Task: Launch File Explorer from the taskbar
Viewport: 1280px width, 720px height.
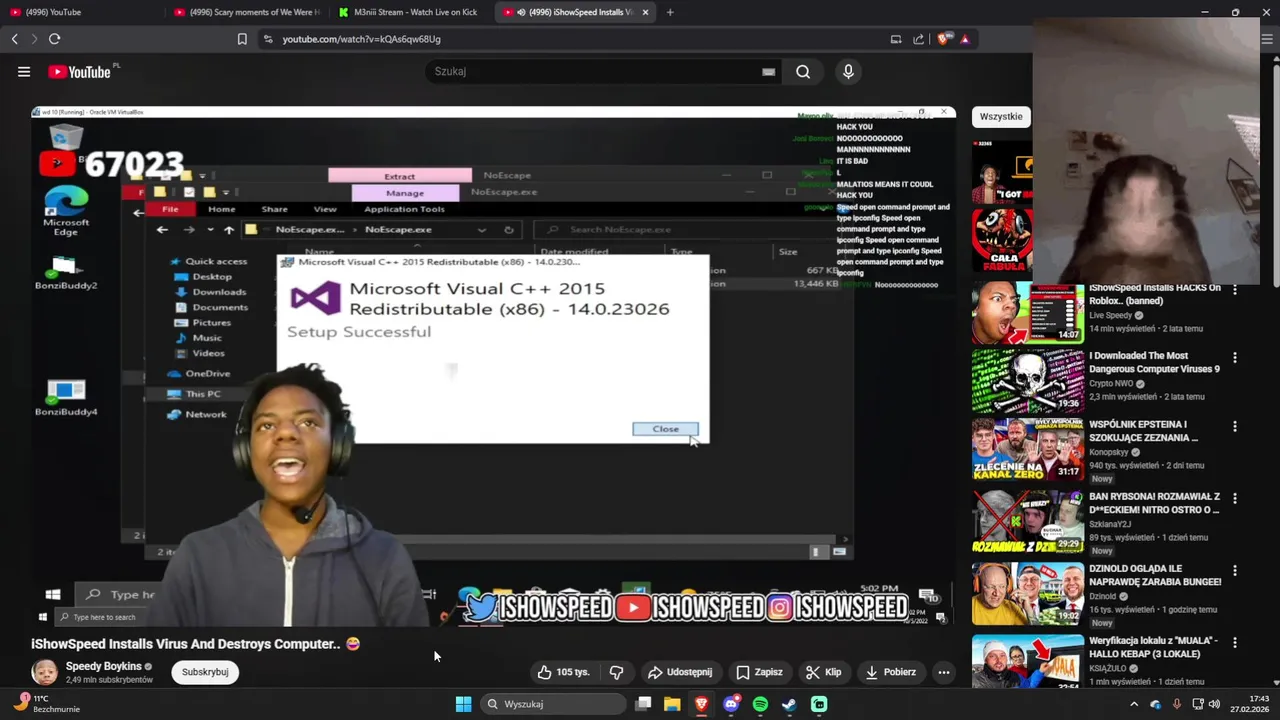Action: 672,704
